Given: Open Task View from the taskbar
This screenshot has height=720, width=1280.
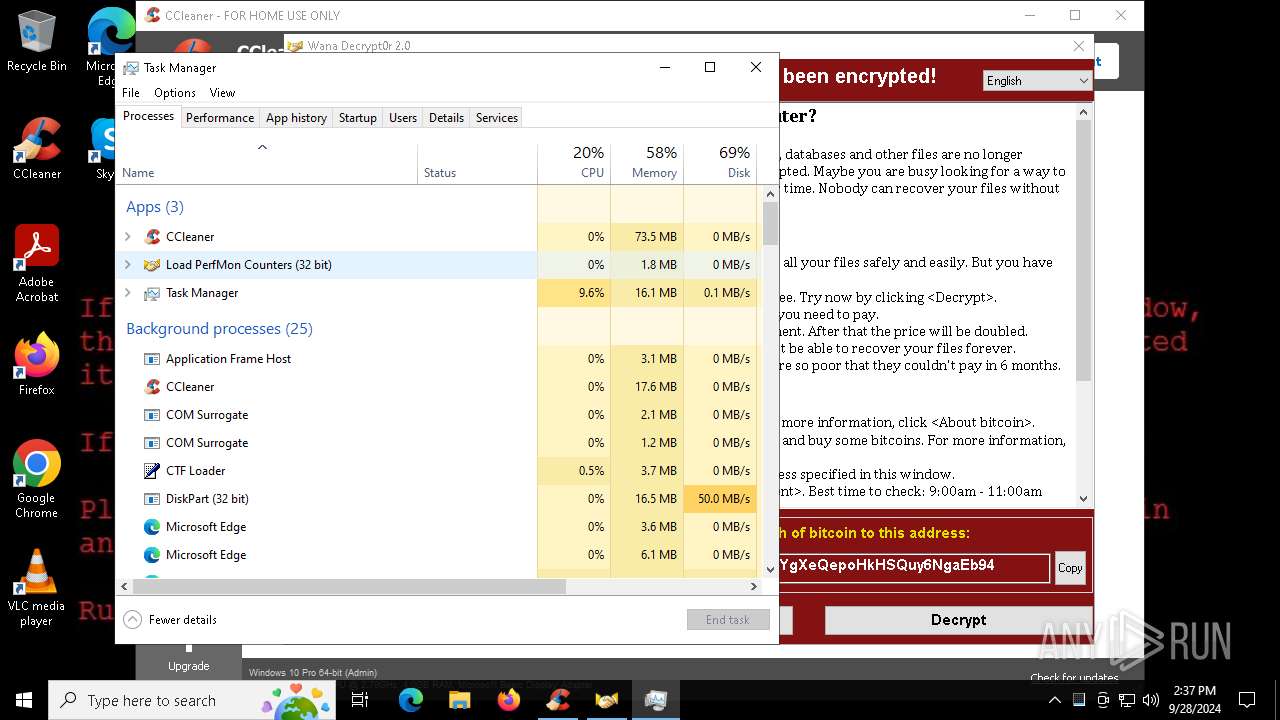Looking at the screenshot, I should coord(360,700).
